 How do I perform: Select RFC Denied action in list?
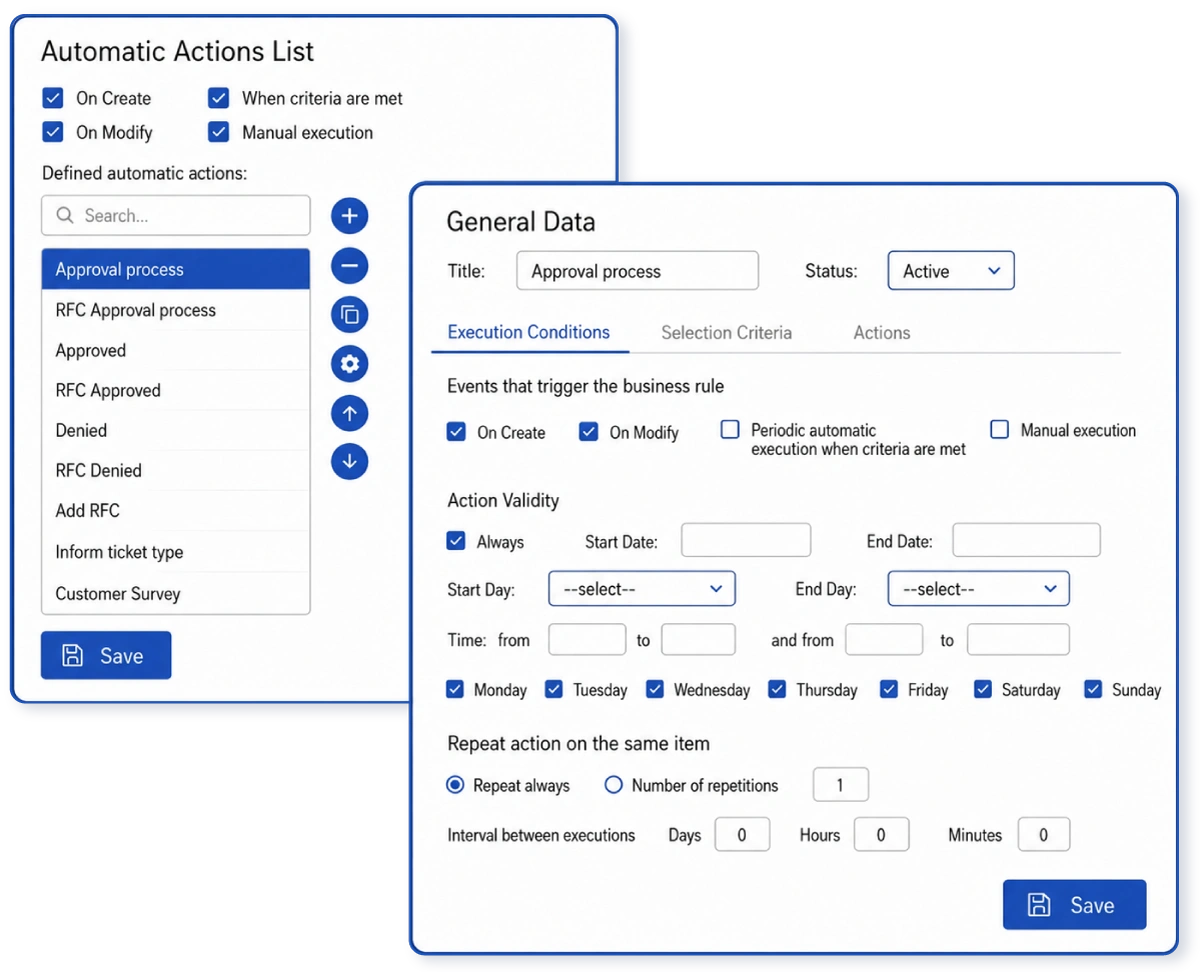(176, 470)
